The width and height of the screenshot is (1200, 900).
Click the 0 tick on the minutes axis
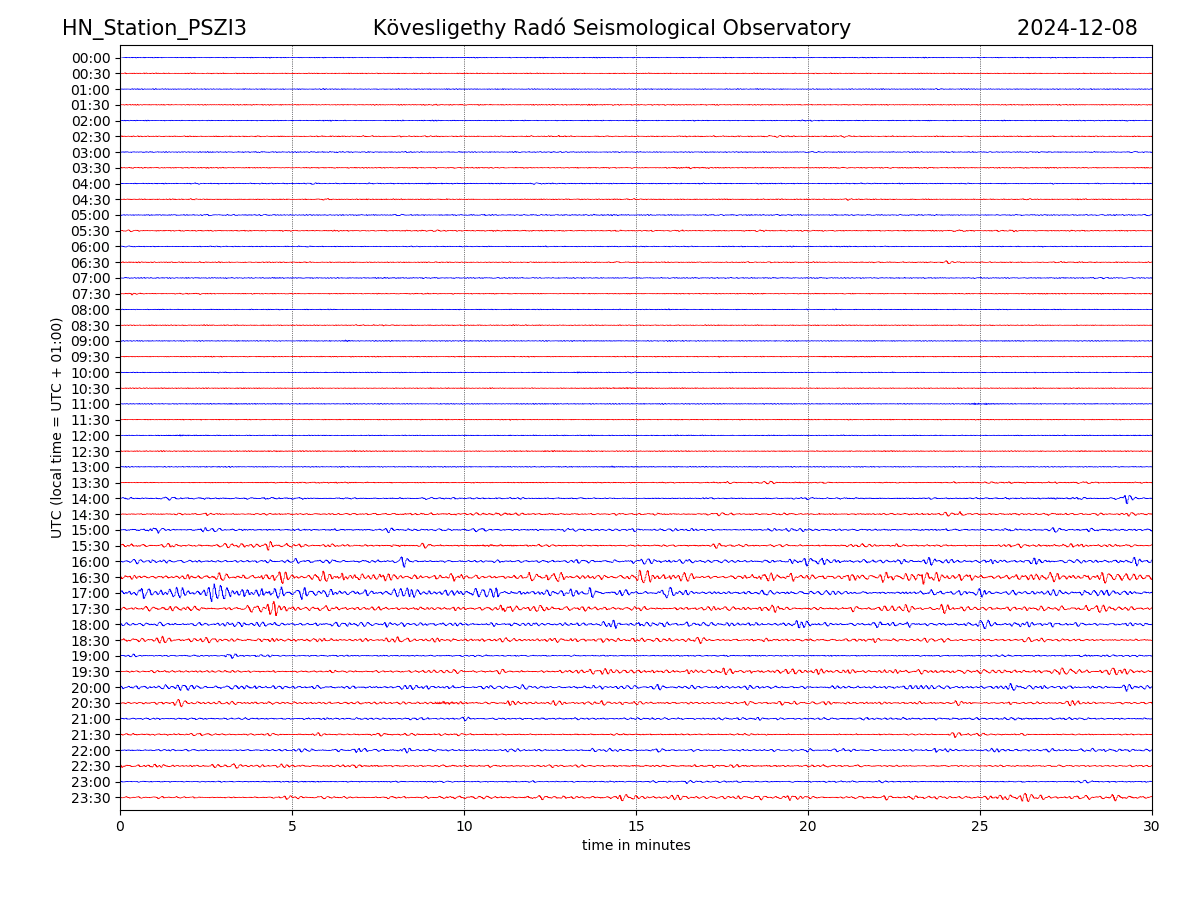[x=120, y=827]
